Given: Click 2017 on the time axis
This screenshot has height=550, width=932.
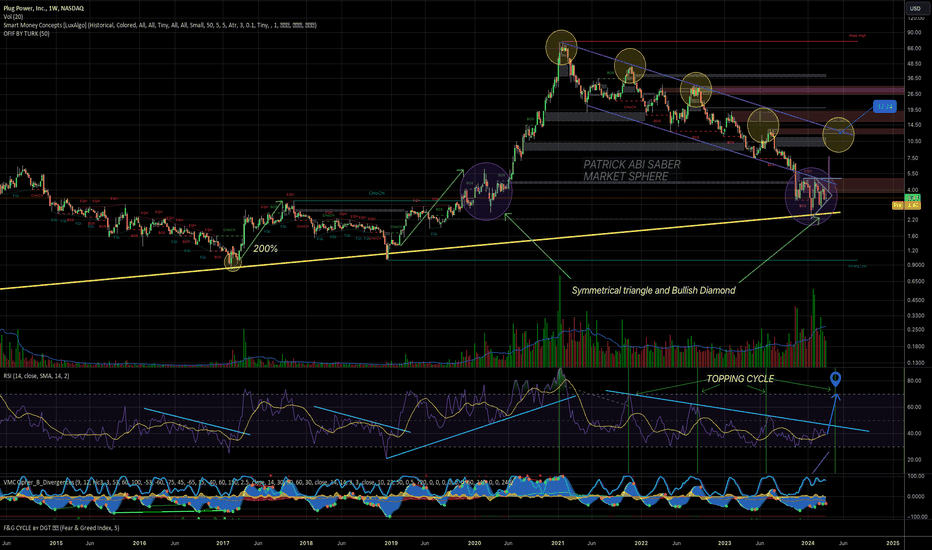Looking at the screenshot, I should [x=223, y=543].
